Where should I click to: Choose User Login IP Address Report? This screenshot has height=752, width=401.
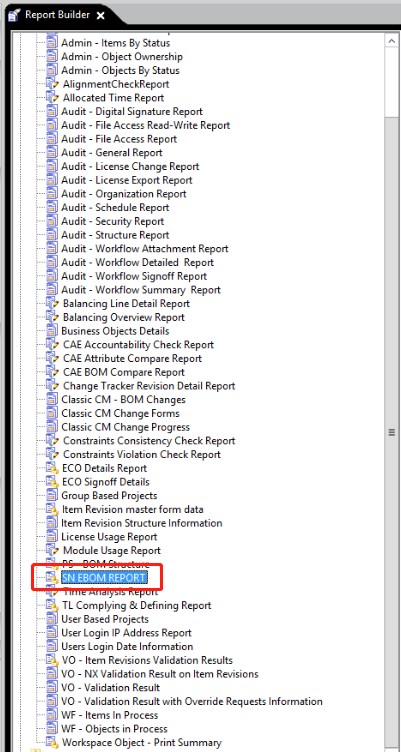pyautogui.click(x=126, y=633)
